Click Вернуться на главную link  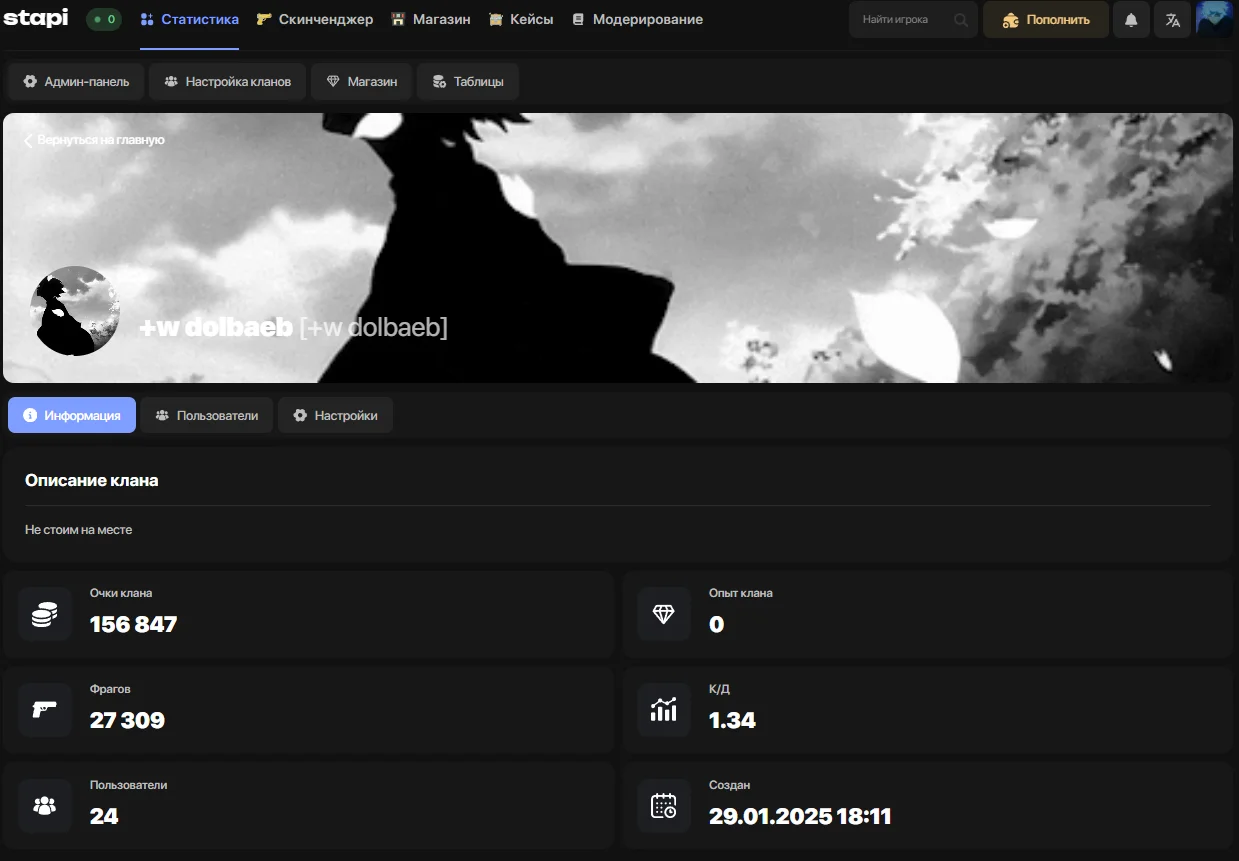94,140
